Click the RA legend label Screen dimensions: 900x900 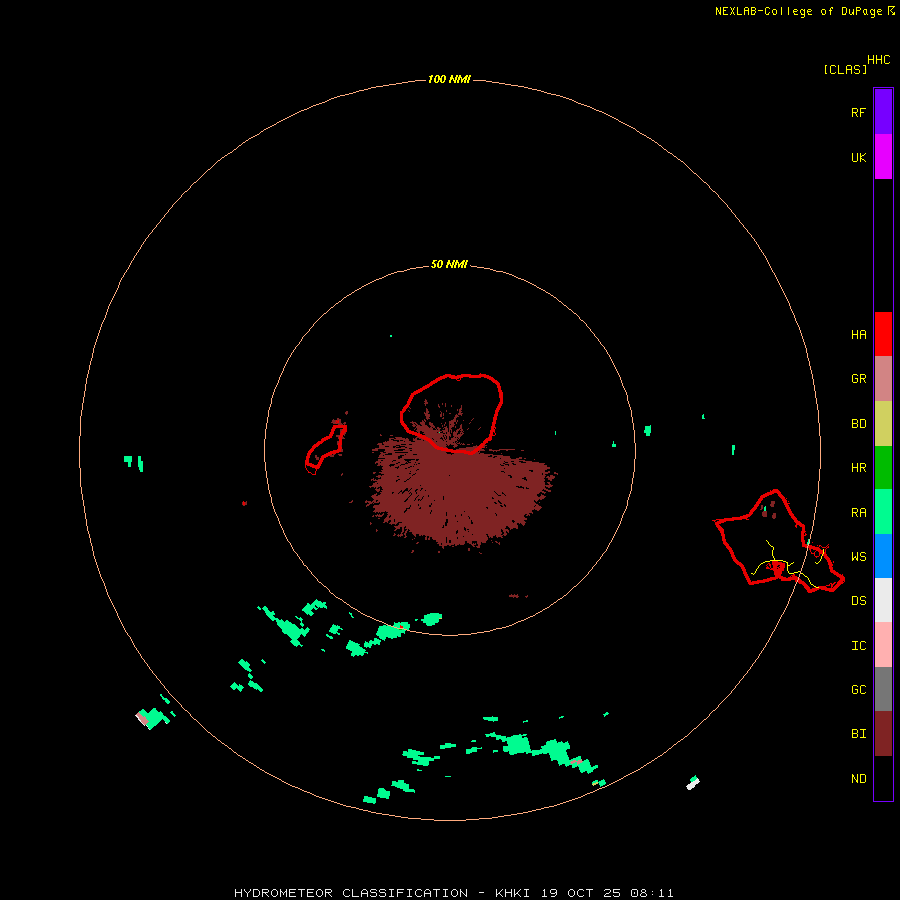[x=858, y=513]
